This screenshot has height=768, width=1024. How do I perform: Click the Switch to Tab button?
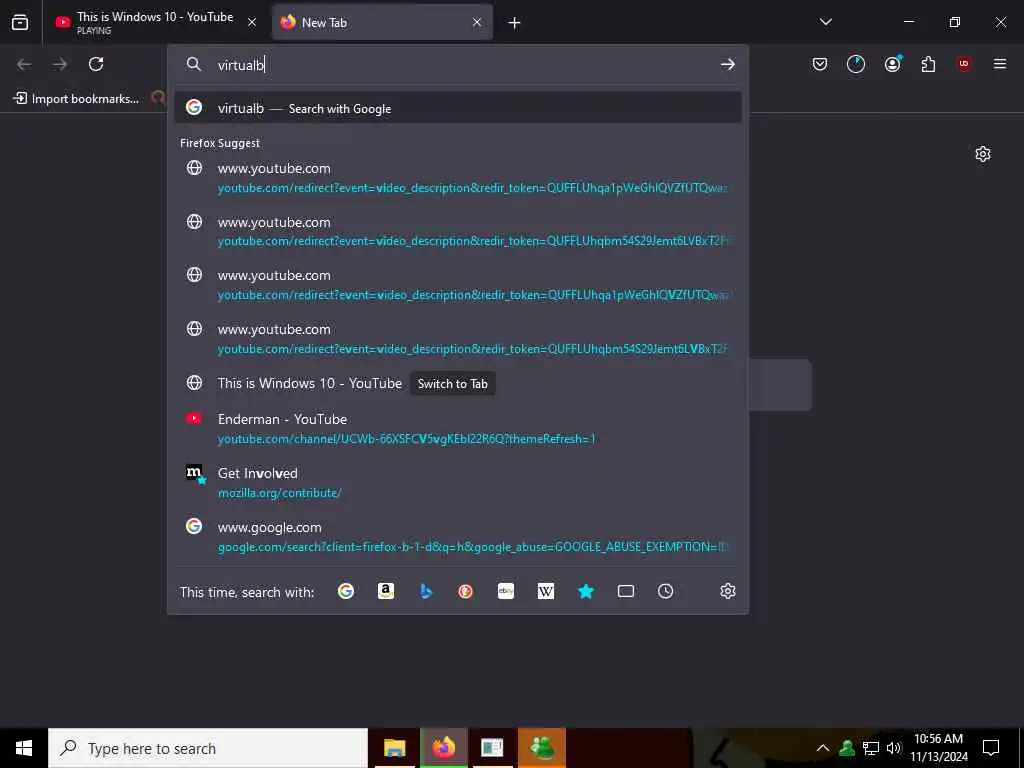pos(453,383)
